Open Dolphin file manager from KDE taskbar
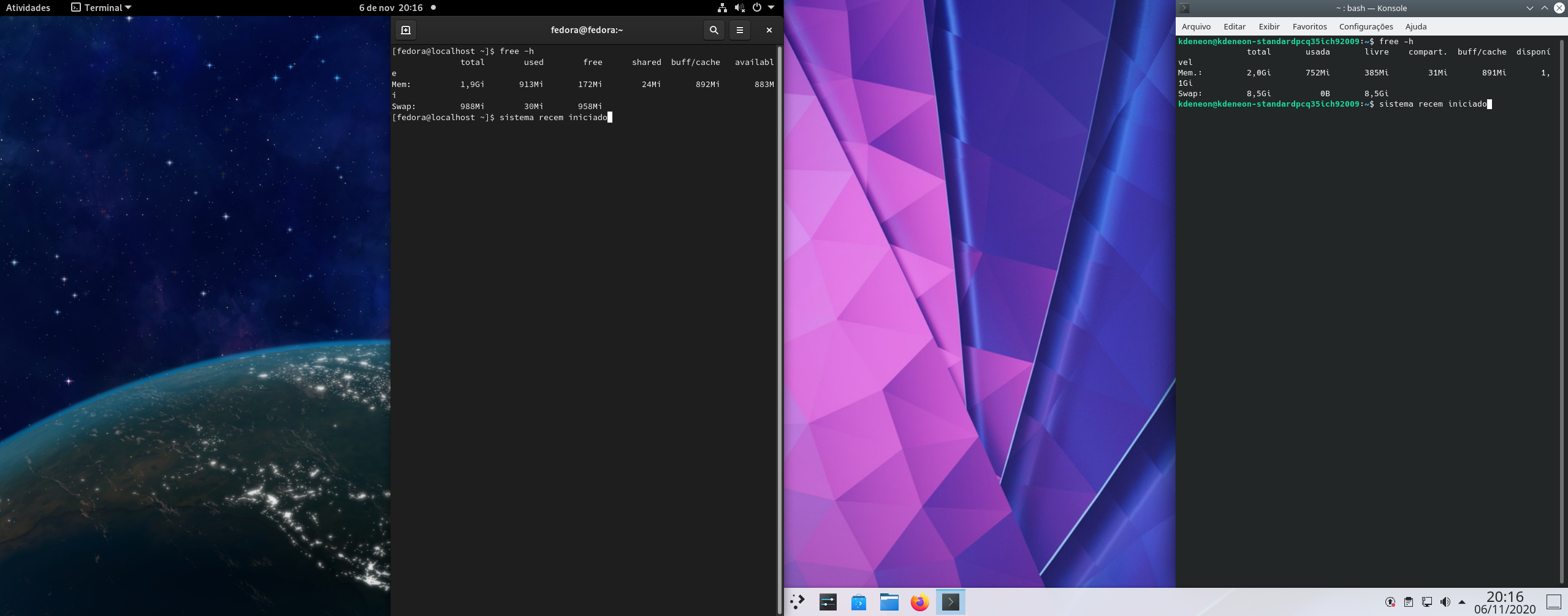The width and height of the screenshot is (1568, 616). 889,602
